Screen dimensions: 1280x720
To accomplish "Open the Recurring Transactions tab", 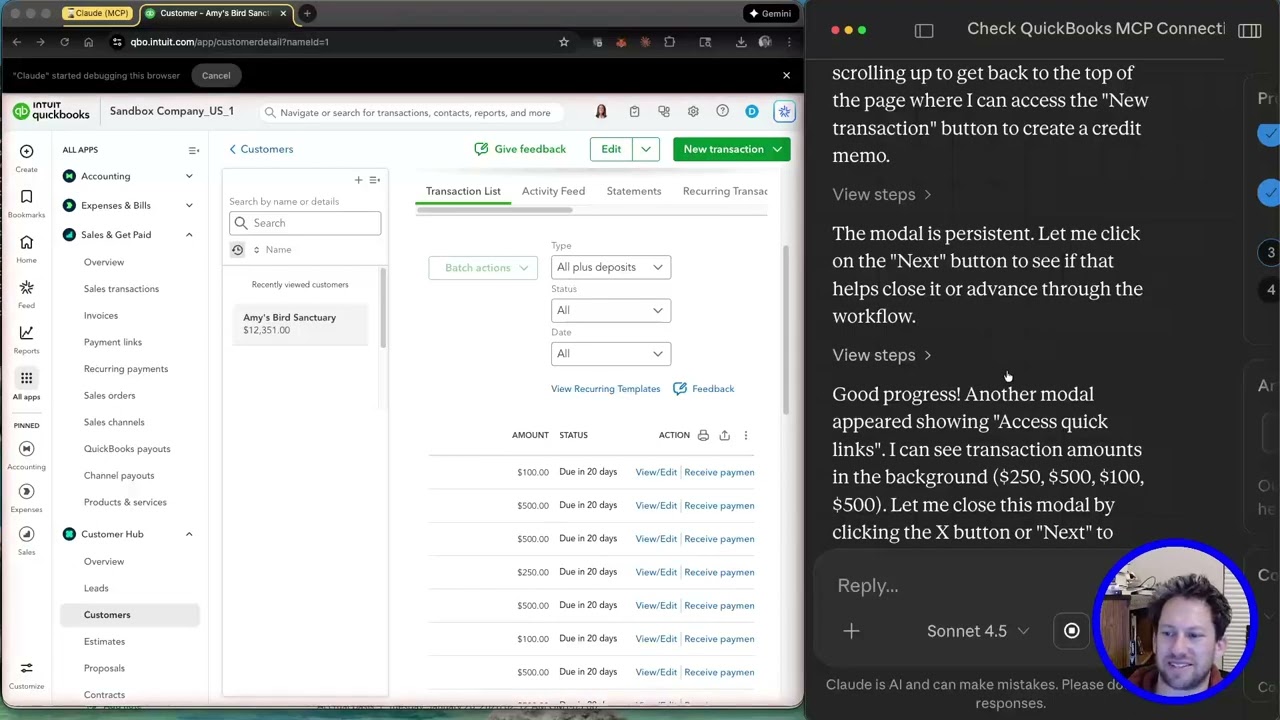I will [725, 191].
